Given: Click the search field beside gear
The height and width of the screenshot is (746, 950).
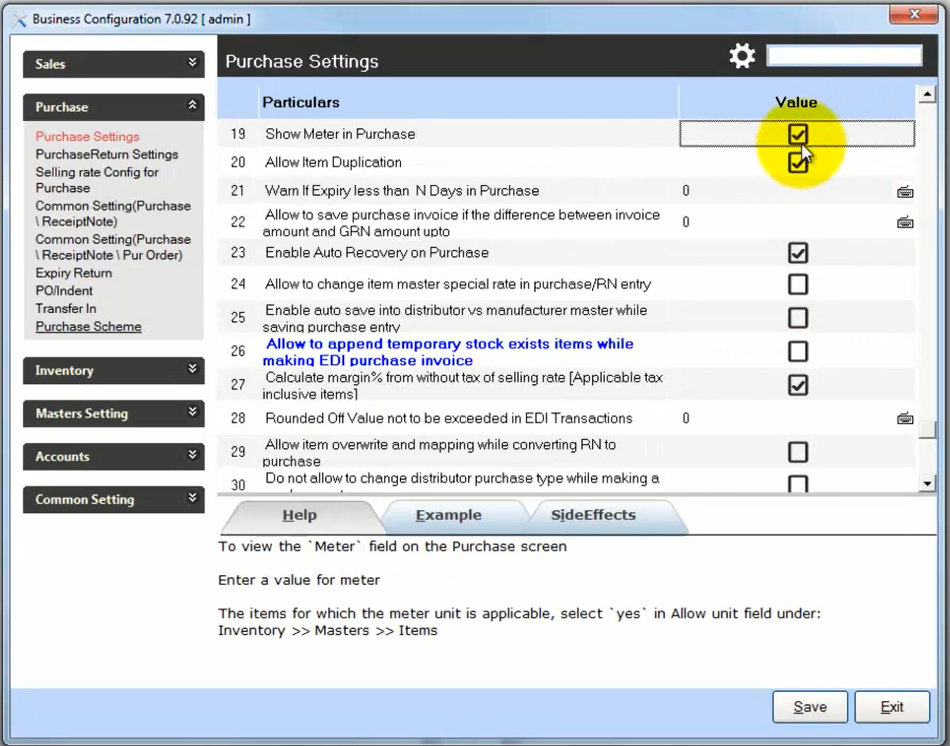Looking at the screenshot, I should coord(844,56).
